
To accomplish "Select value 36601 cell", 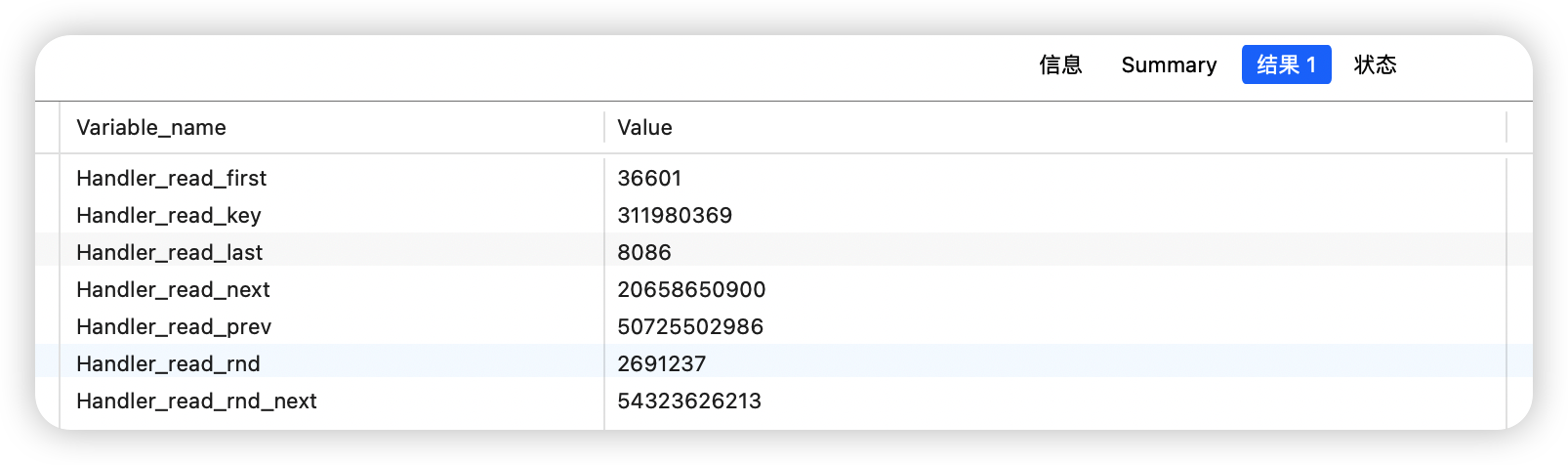I will pos(649,179).
